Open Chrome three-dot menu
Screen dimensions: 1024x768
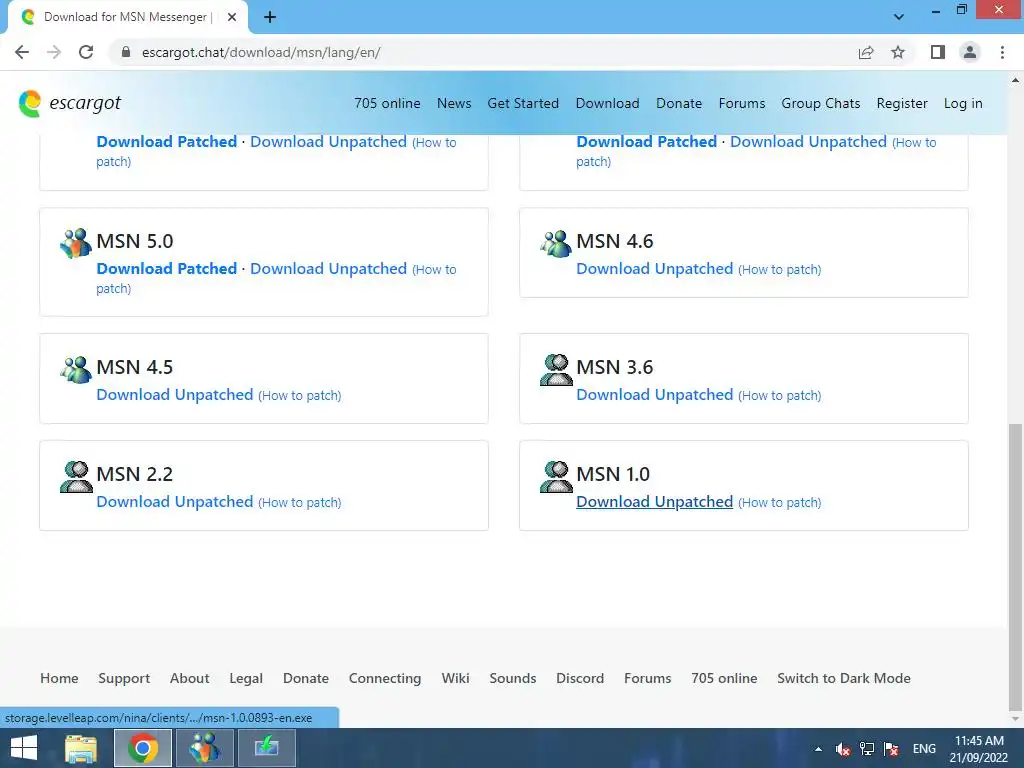click(x=1002, y=52)
